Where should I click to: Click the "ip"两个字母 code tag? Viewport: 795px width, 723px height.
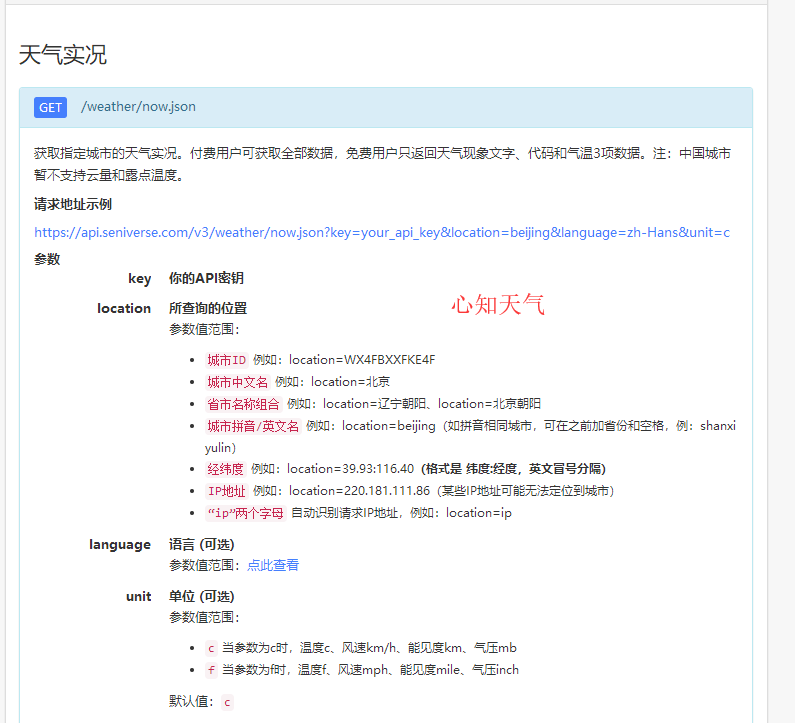click(246, 513)
